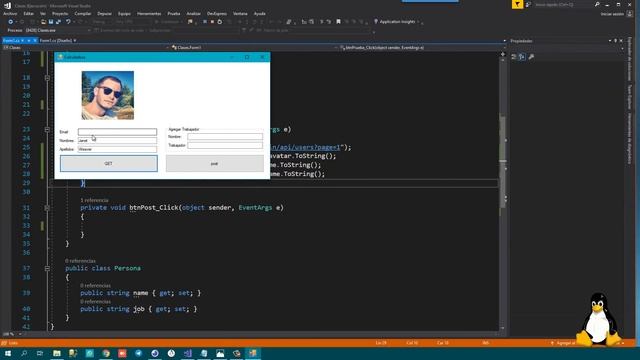The height and width of the screenshot is (360, 640).
Task: Click the Save All toolbar icon
Action: (x=58, y=22)
